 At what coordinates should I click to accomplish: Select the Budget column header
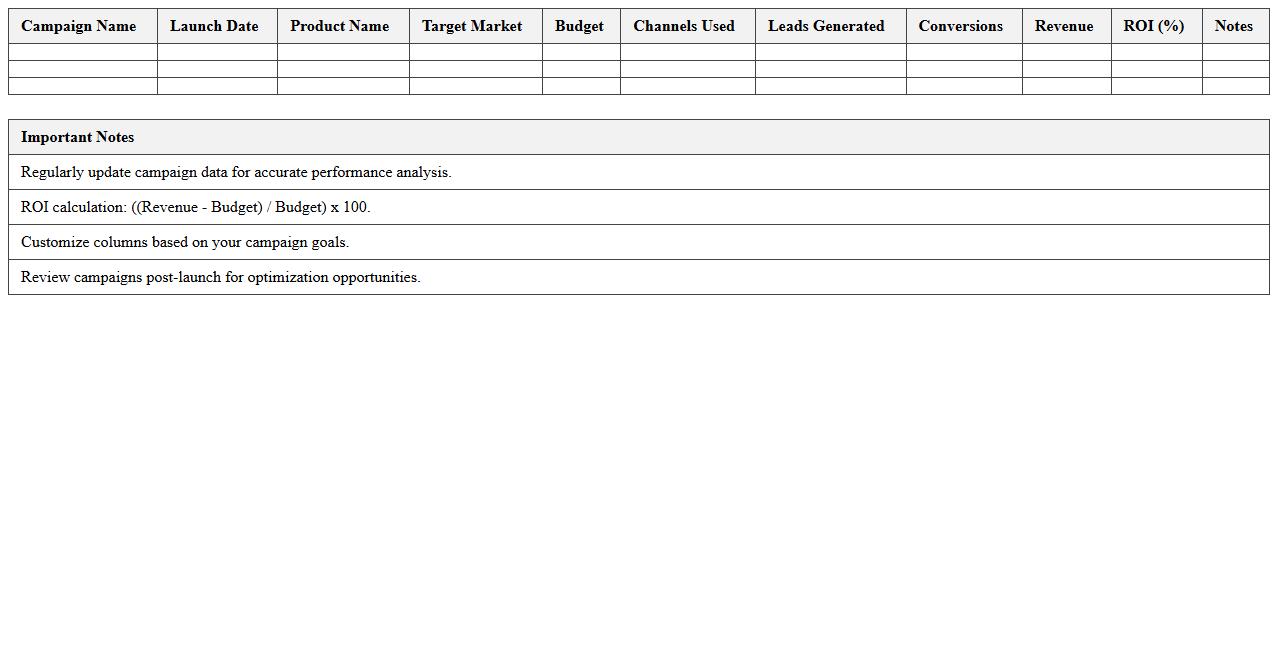(579, 26)
